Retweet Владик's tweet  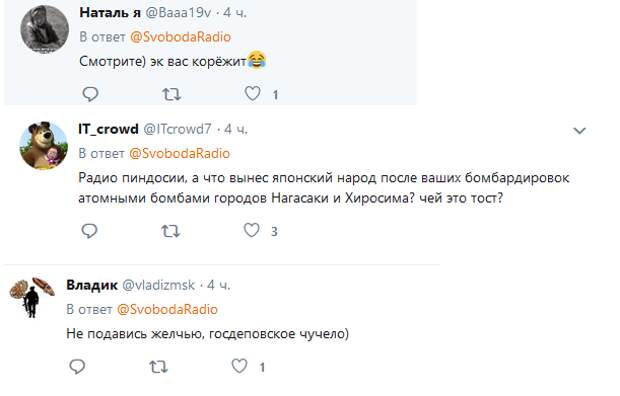point(158,367)
